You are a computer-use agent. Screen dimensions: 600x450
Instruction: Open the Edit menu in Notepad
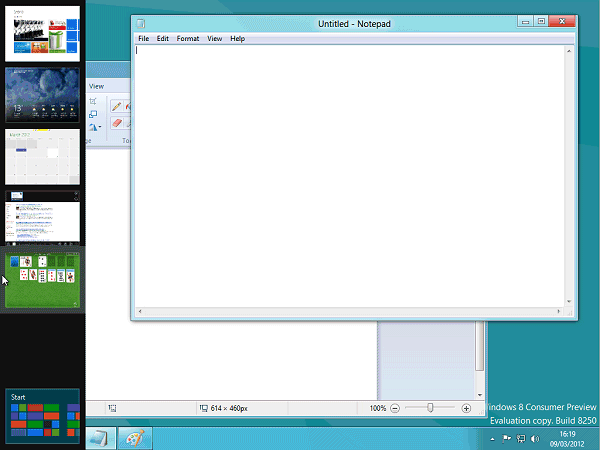click(163, 39)
